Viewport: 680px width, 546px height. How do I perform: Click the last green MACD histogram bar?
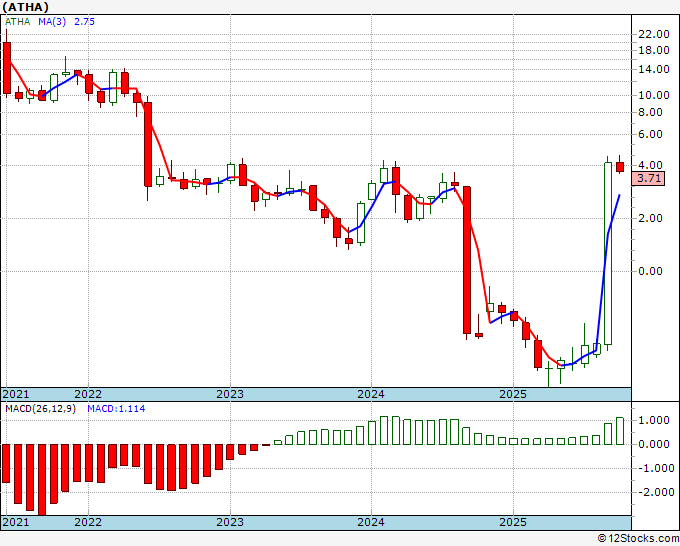pos(620,431)
